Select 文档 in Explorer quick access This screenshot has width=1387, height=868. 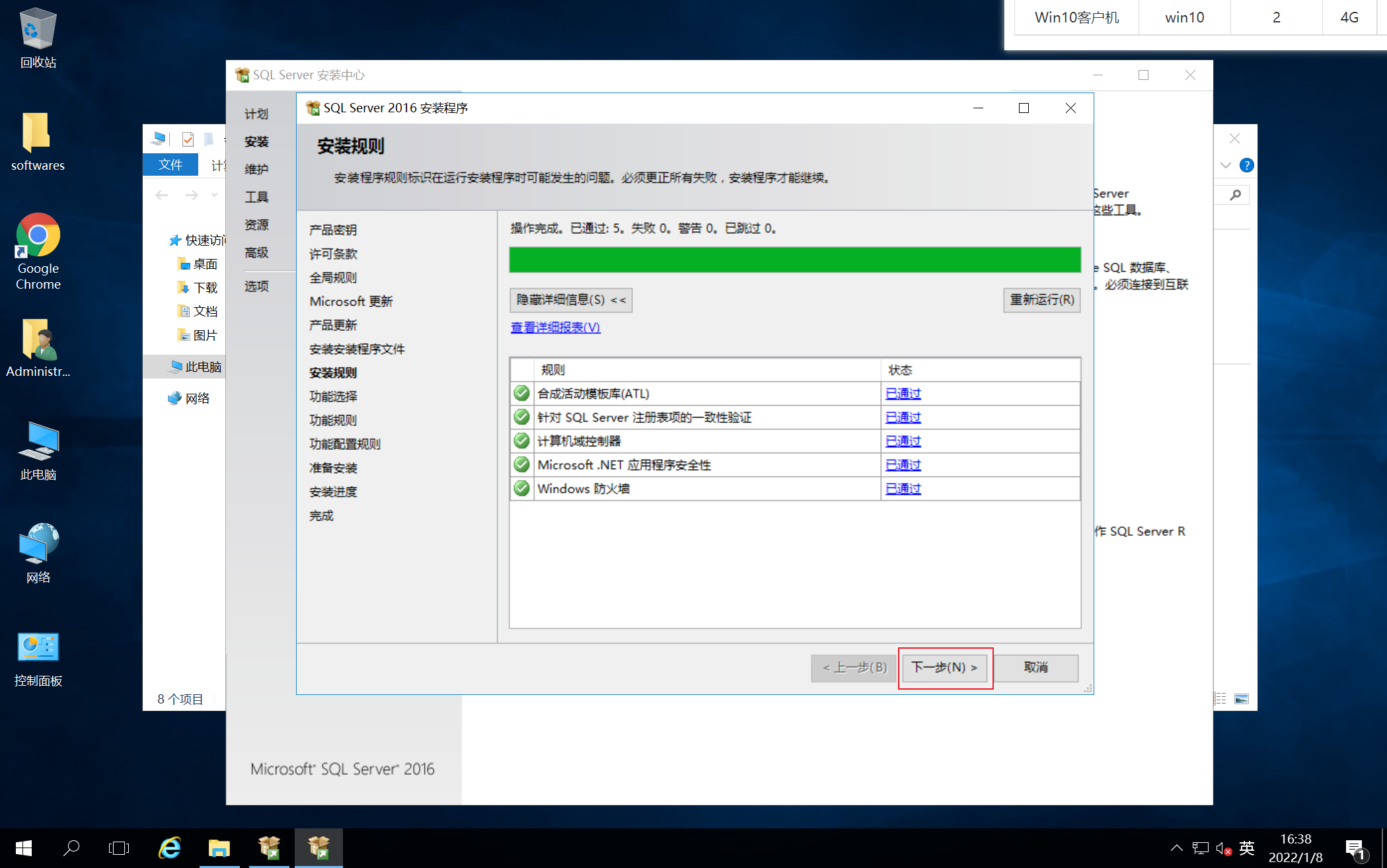[198, 312]
